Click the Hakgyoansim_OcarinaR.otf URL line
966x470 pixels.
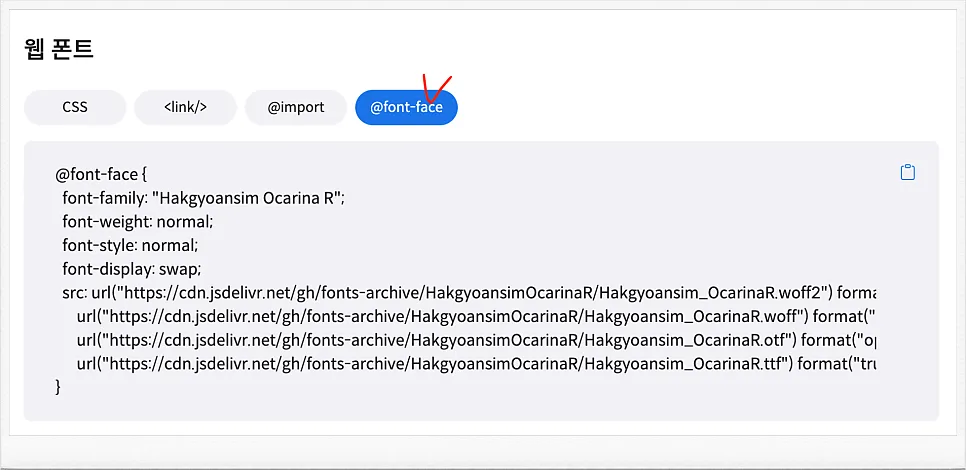(476, 339)
